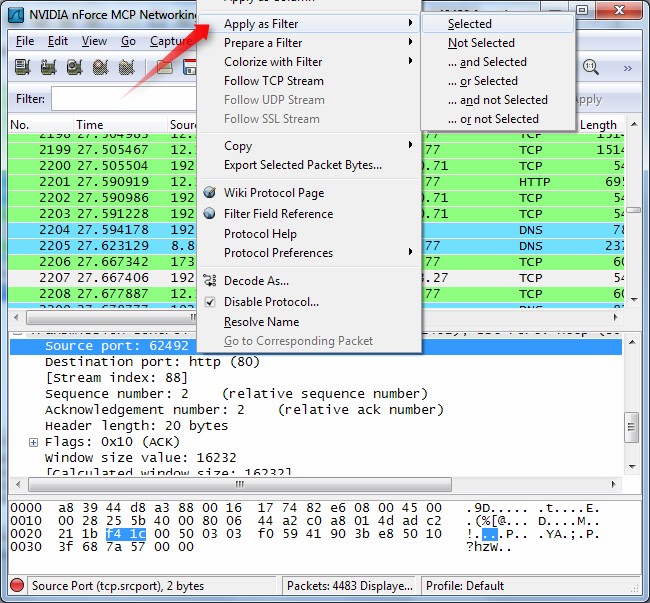This screenshot has width=650, height=603.
Task: Select packet 2205 row in packet list
Action: pyautogui.click(x=100, y=246)
